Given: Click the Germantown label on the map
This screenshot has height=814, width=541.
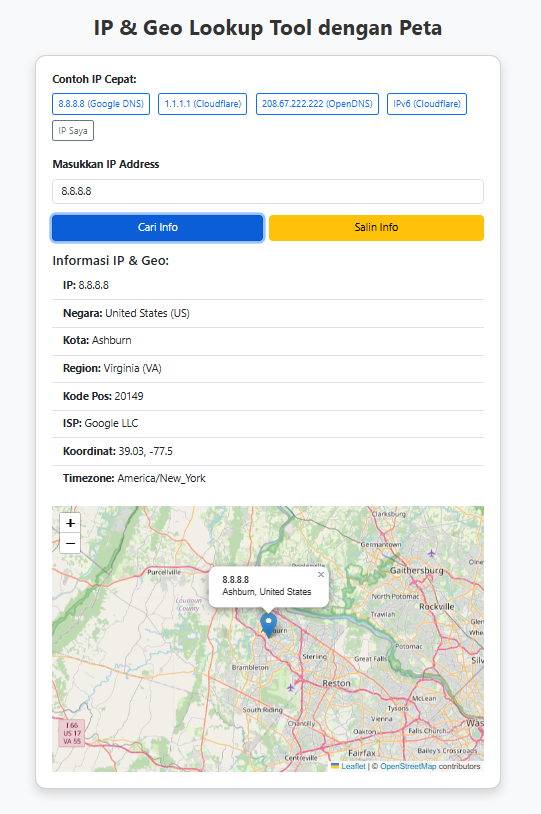Looking at the screenshot, I should coord(381,545).
